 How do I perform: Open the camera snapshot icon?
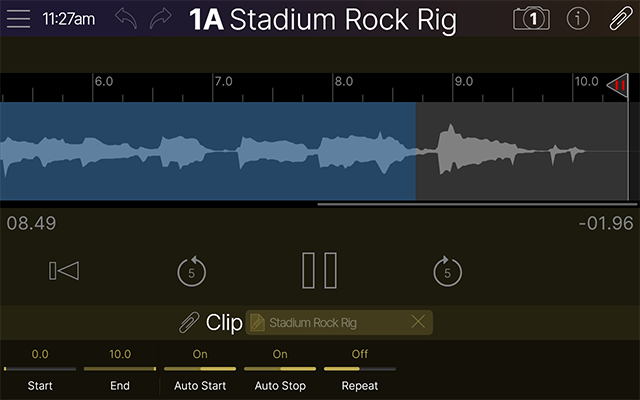(531, 19)
